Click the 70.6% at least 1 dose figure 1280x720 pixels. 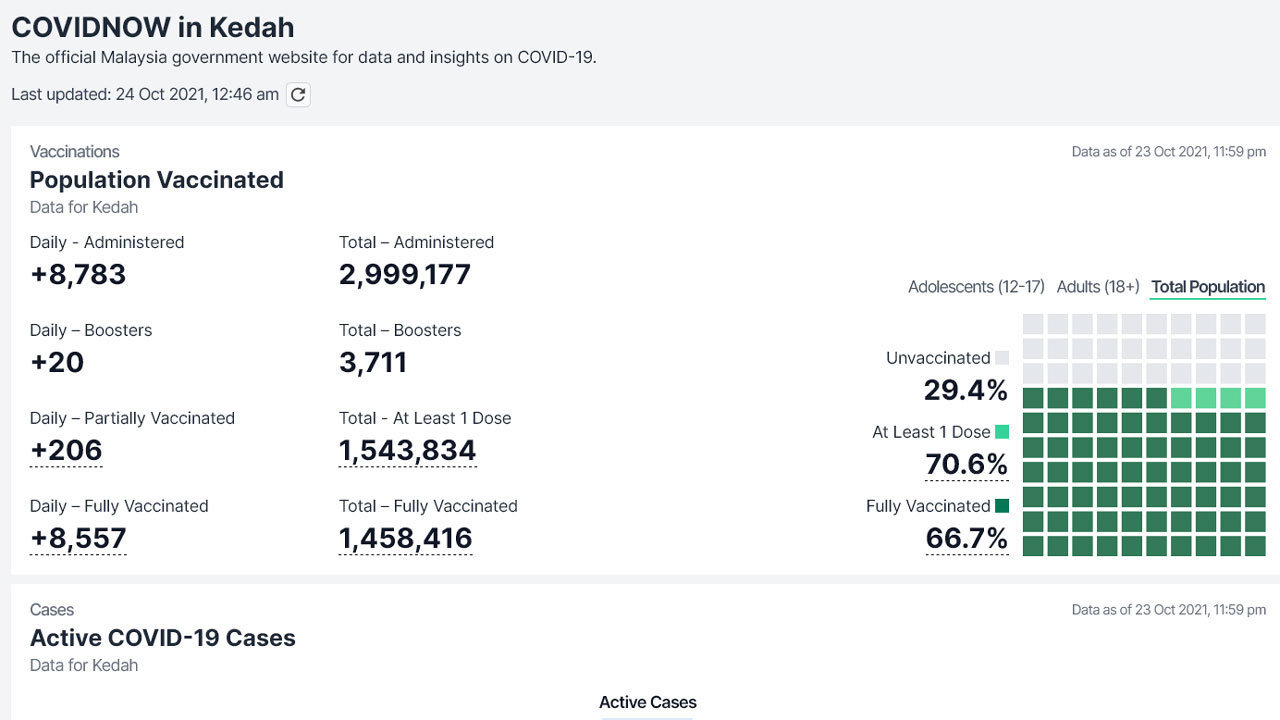point(967,465)
